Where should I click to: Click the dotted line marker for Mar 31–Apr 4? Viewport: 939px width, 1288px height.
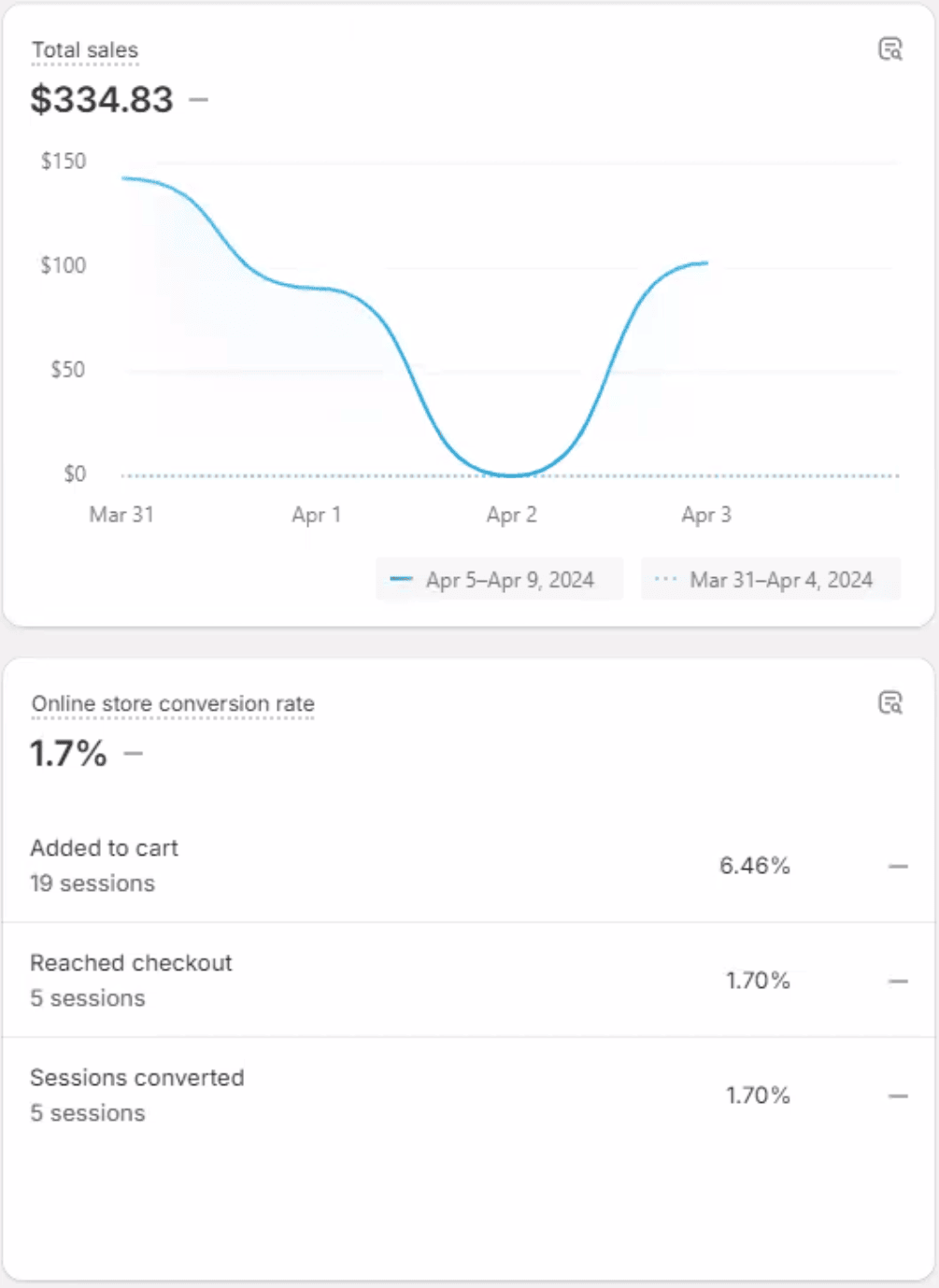point(665,579)
